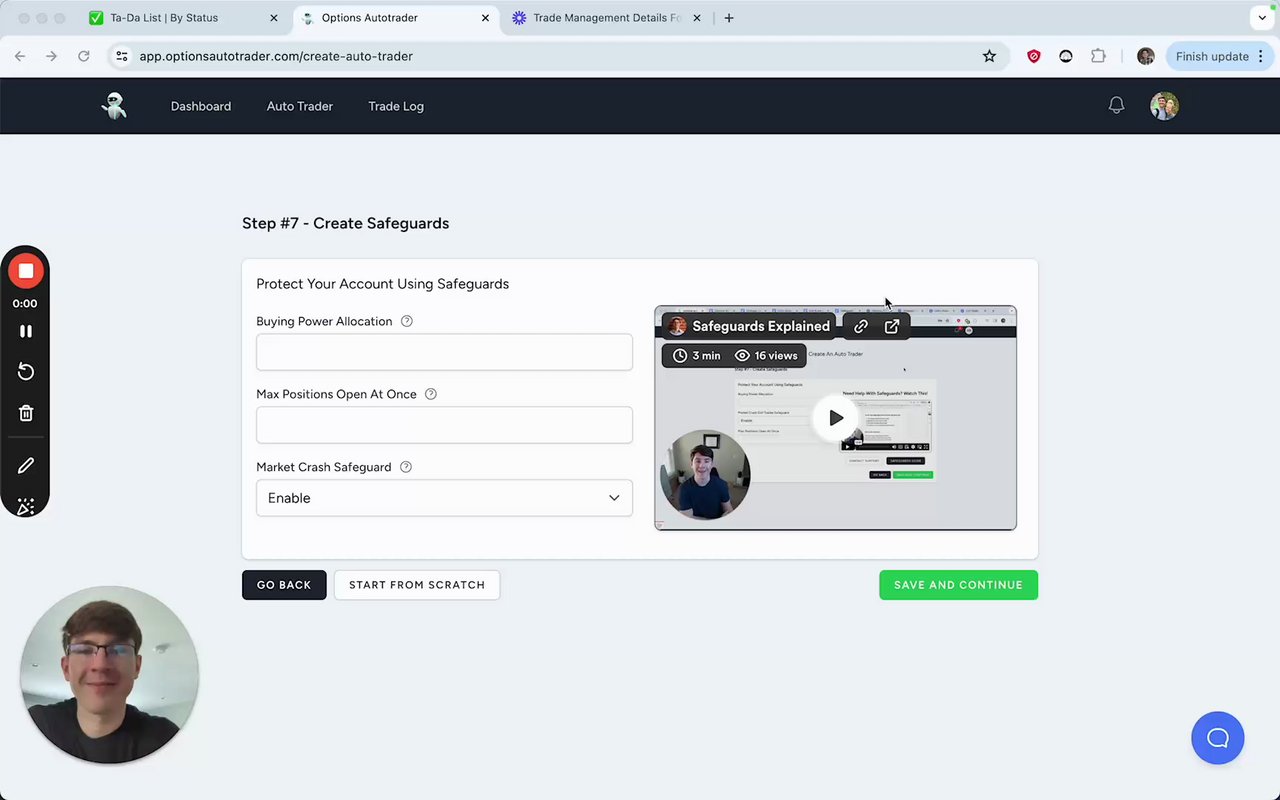
Task: Open Safeguards Explained video in new window
Action: coord(892,326)
